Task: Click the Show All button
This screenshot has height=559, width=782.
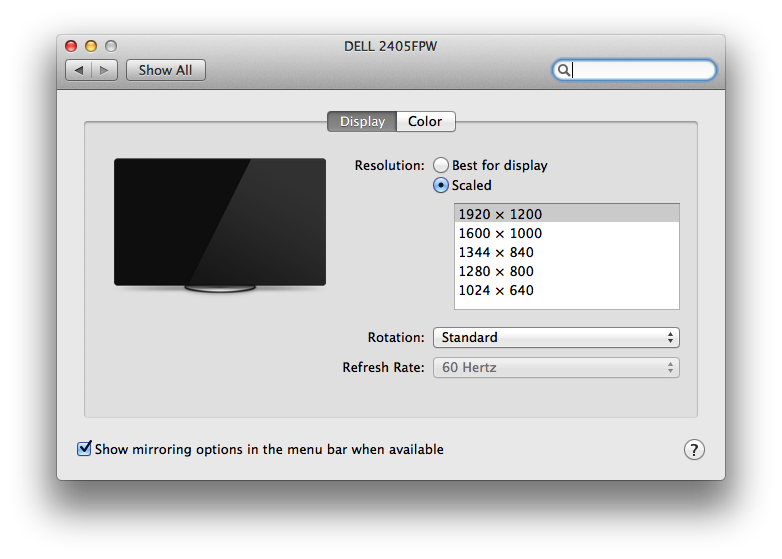Action: click(x=166, y=70)
